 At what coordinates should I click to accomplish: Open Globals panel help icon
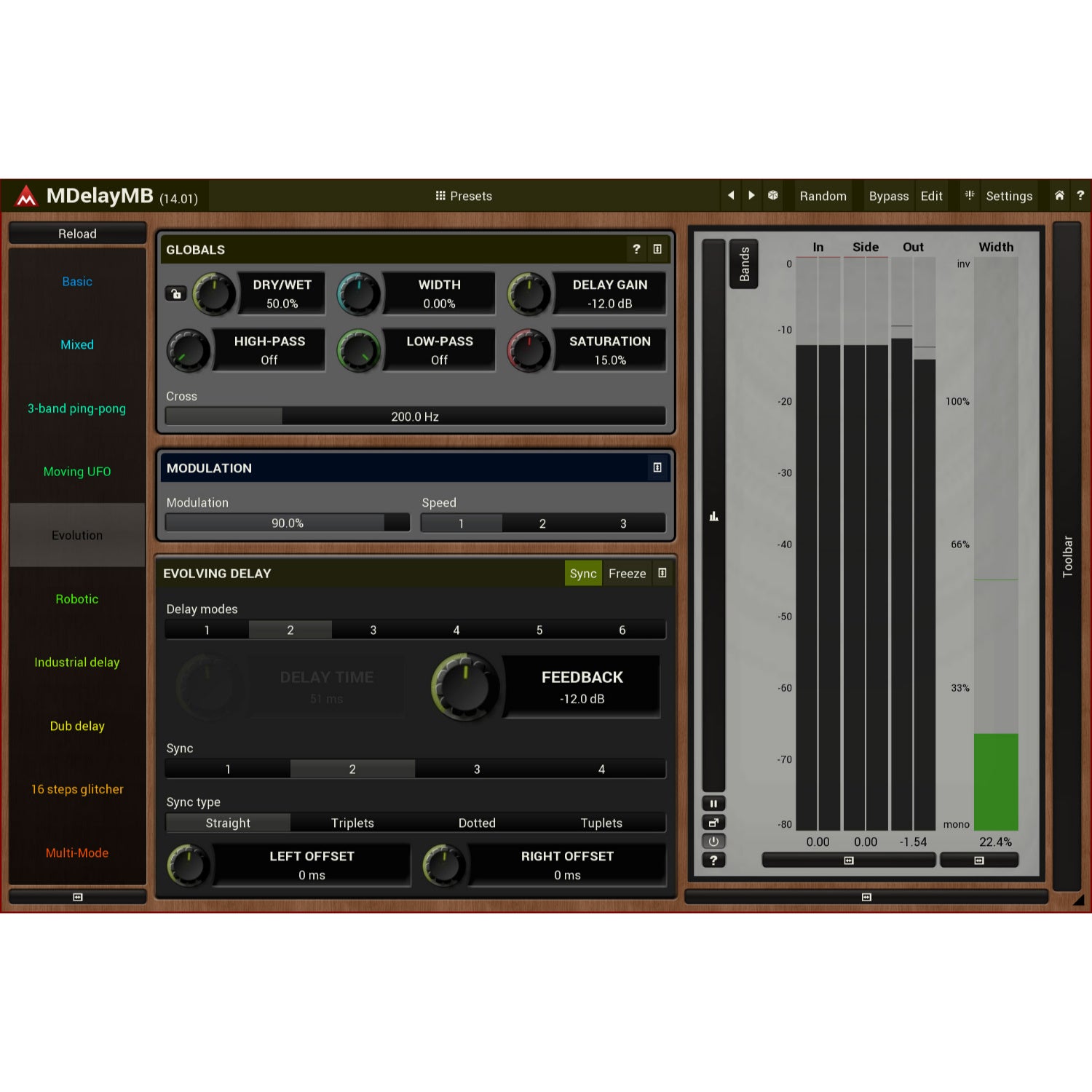pos(636,249)
